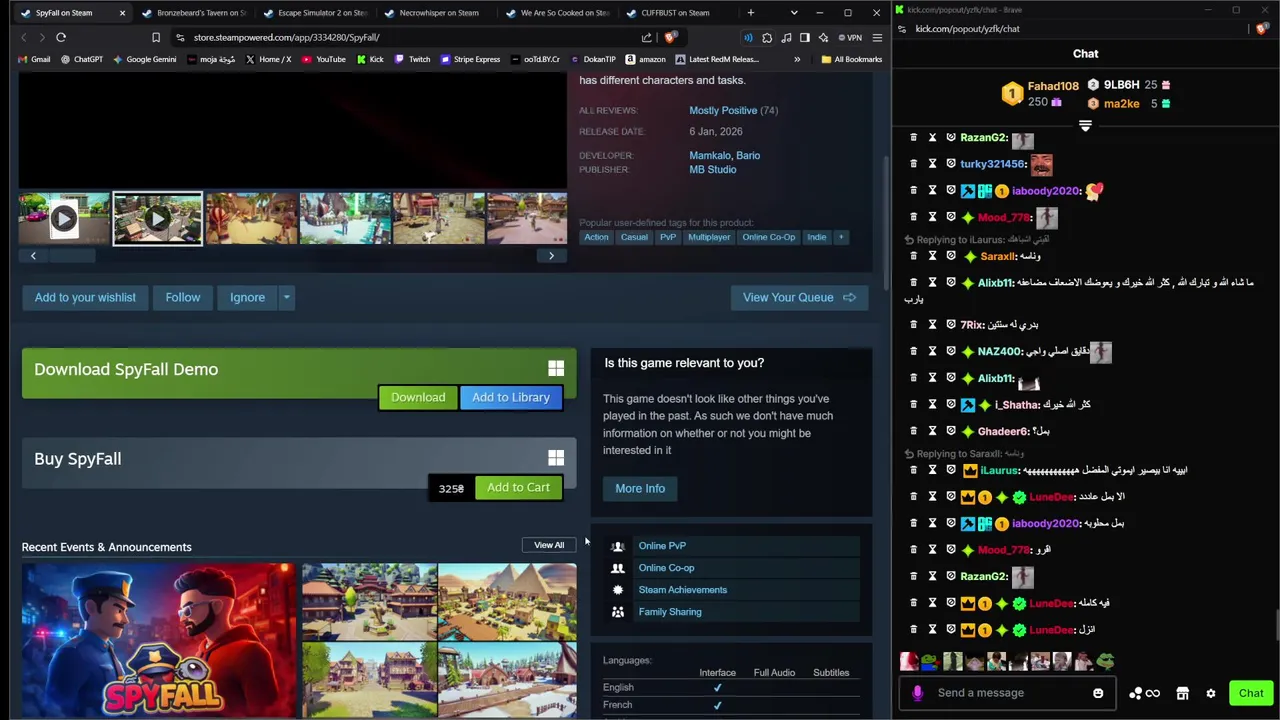Open All Bookmarks folder

pyautogui.click(x=851, y=59)
